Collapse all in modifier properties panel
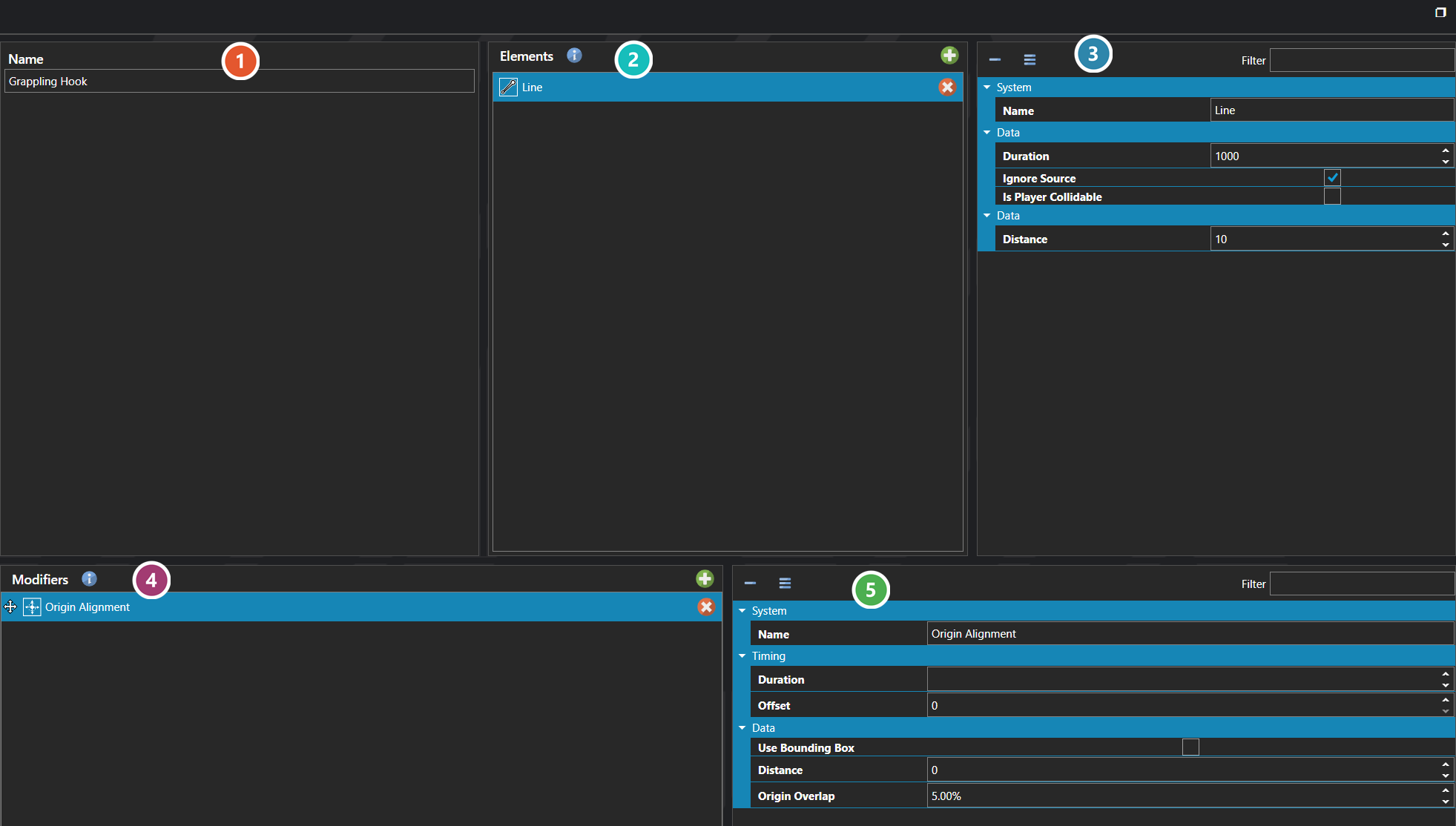1456x826 pixels. 750,584
